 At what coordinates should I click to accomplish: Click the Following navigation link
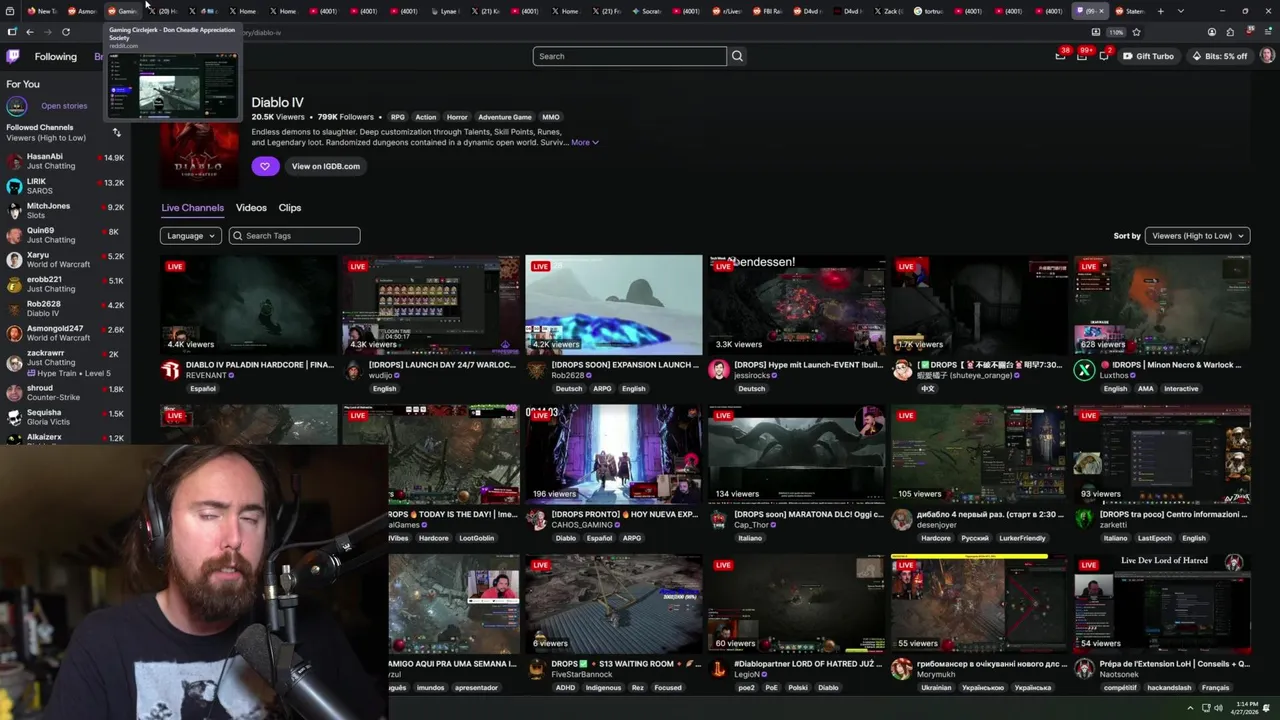(55, 56)
